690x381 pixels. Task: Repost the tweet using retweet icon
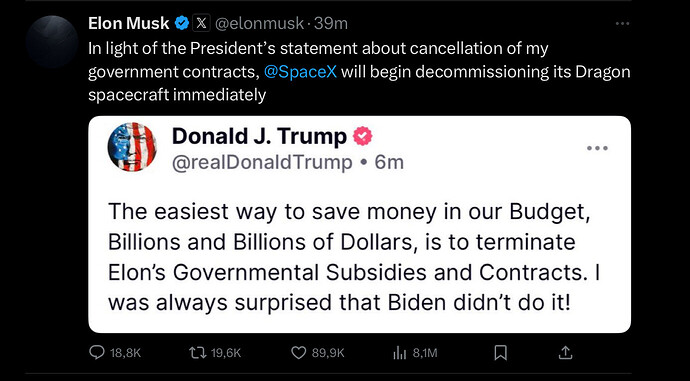196,352
